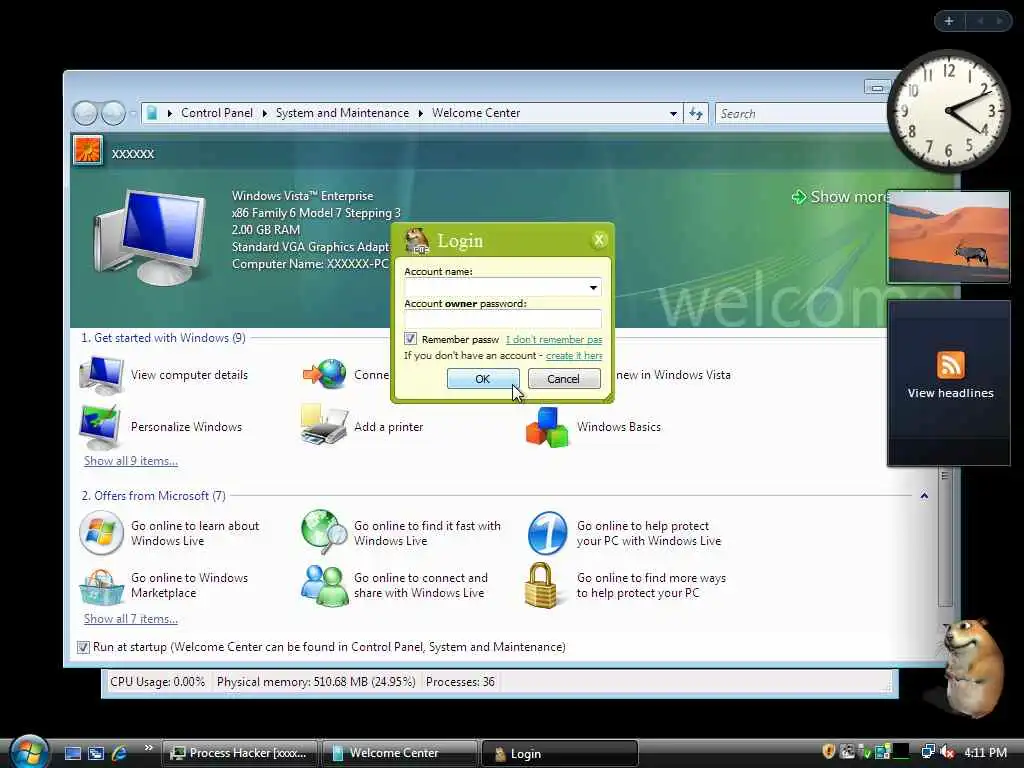Launch Internet Explorer from quick launch

tap(119, 753)
